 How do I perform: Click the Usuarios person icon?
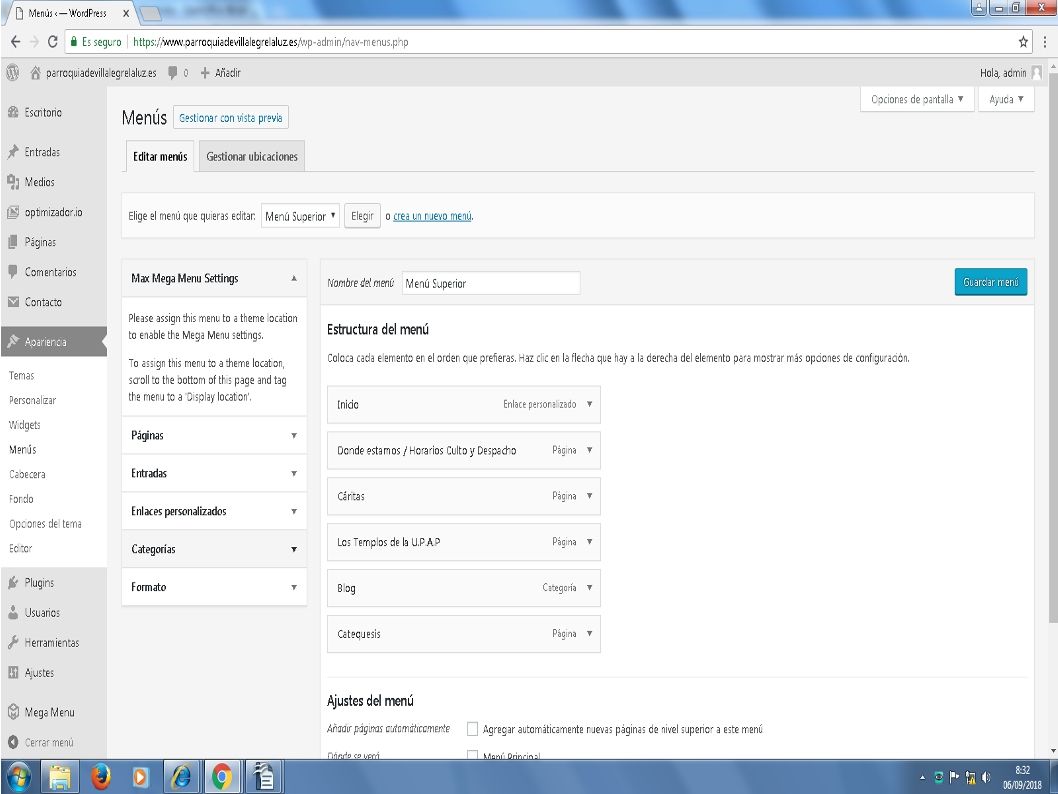(13, 612)
